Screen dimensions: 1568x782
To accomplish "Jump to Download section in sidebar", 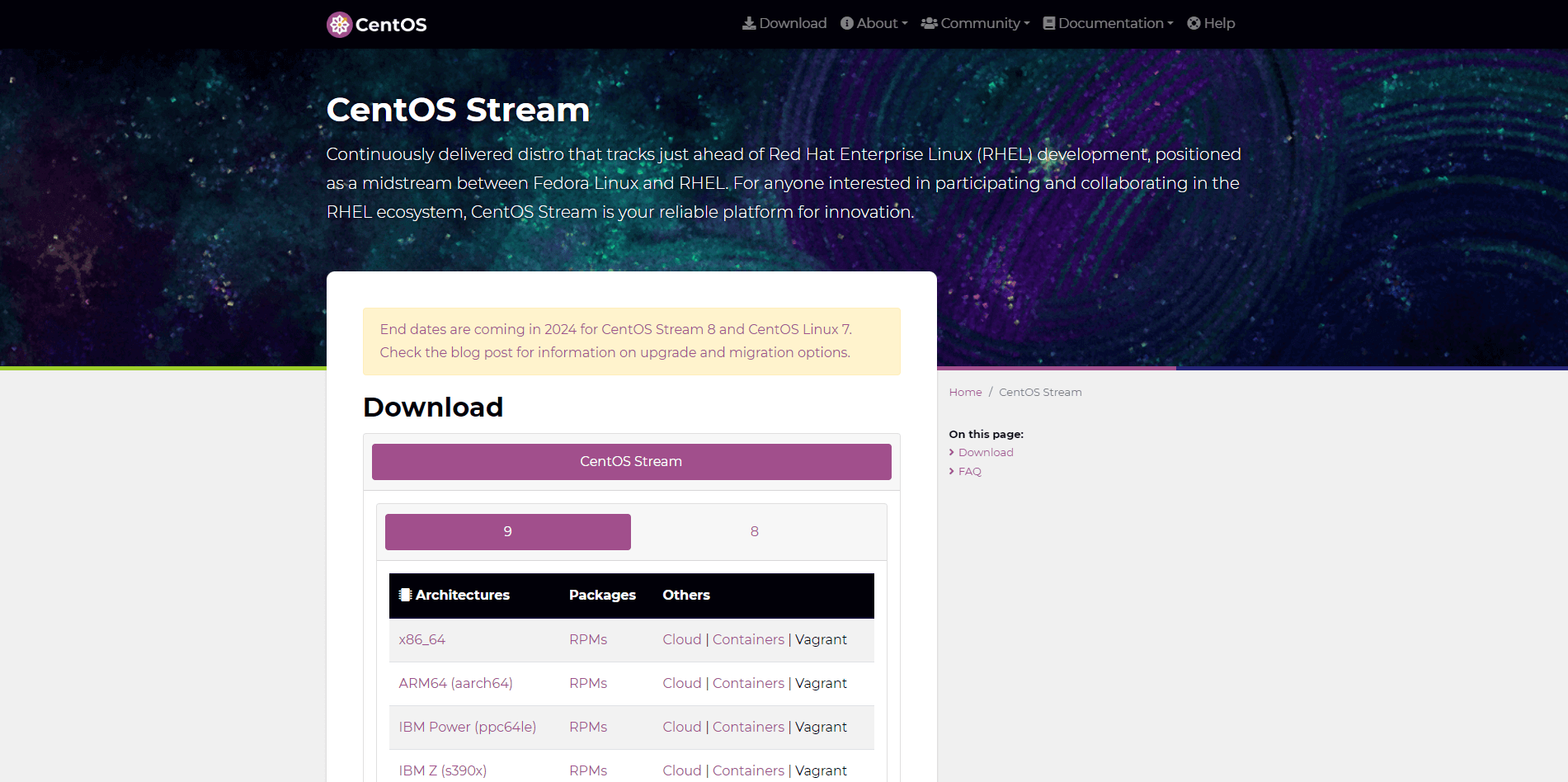I will tap(986, 452).
